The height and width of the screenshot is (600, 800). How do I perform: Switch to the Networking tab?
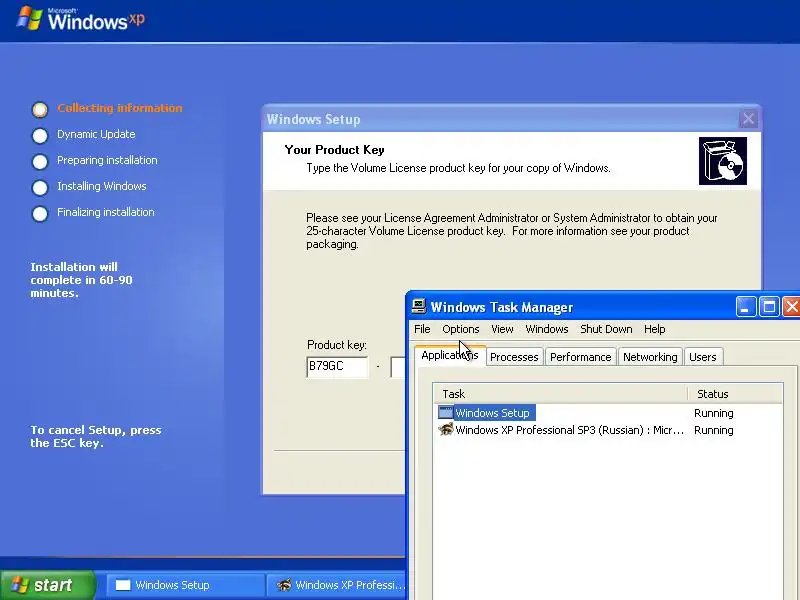coord(650,357)
